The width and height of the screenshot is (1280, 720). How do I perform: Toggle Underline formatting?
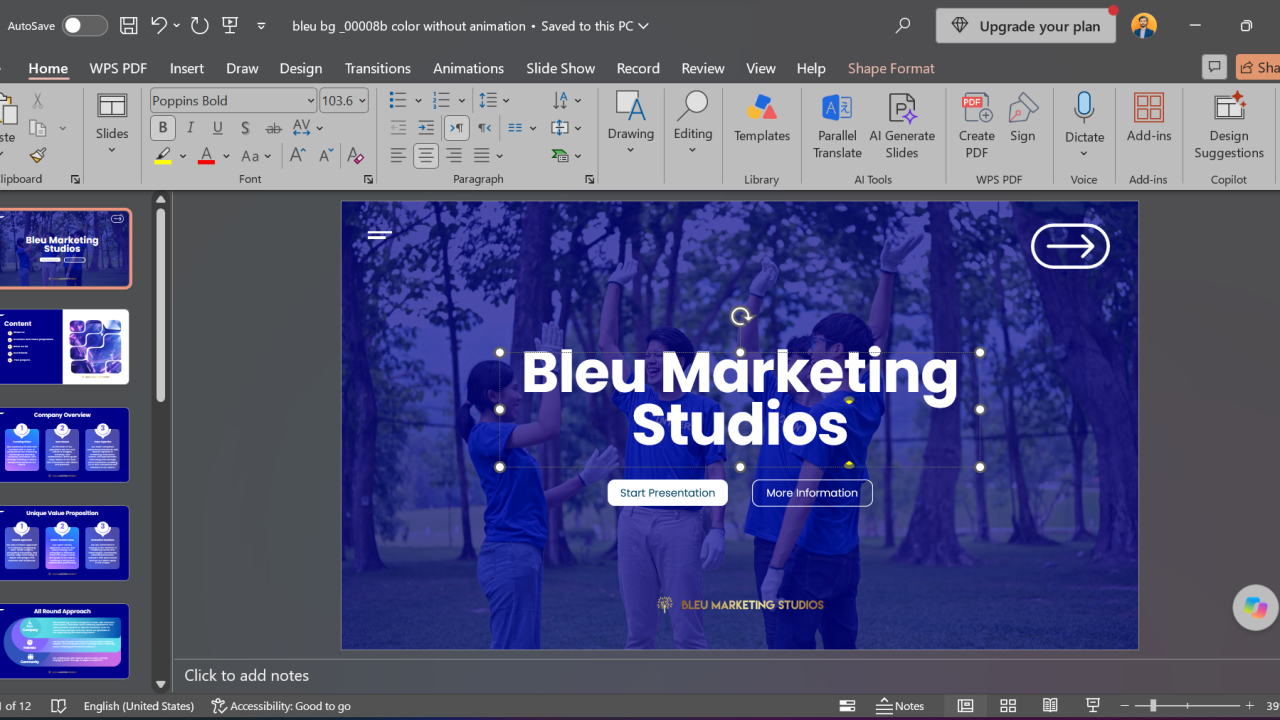tap(217, 128)
